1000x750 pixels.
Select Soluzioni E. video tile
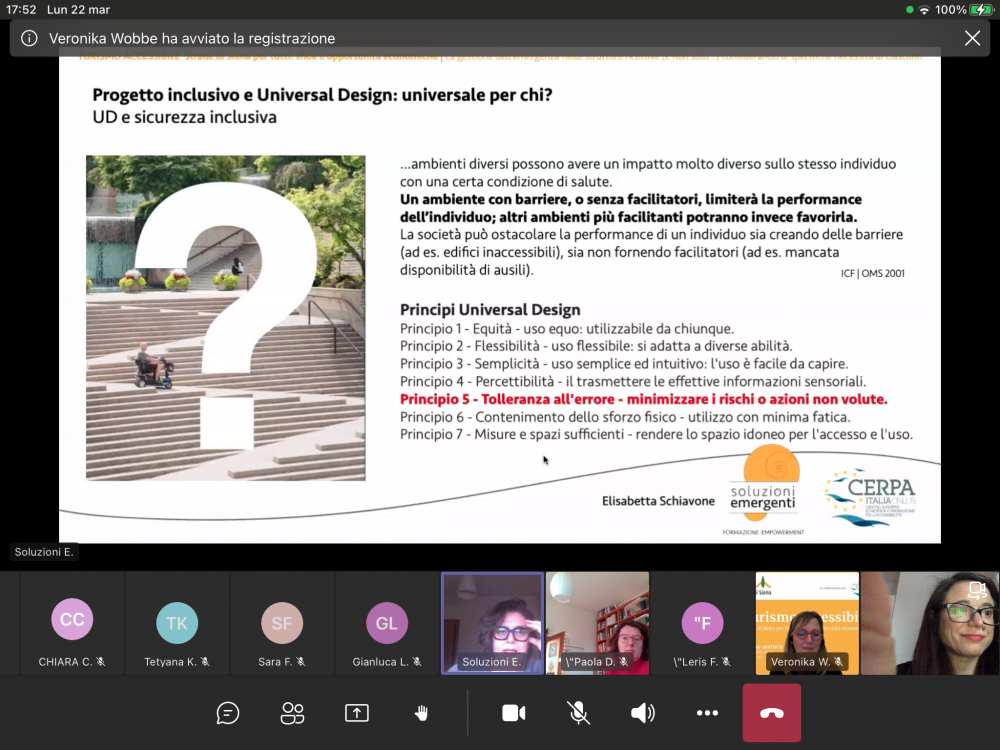click(492, 623)
